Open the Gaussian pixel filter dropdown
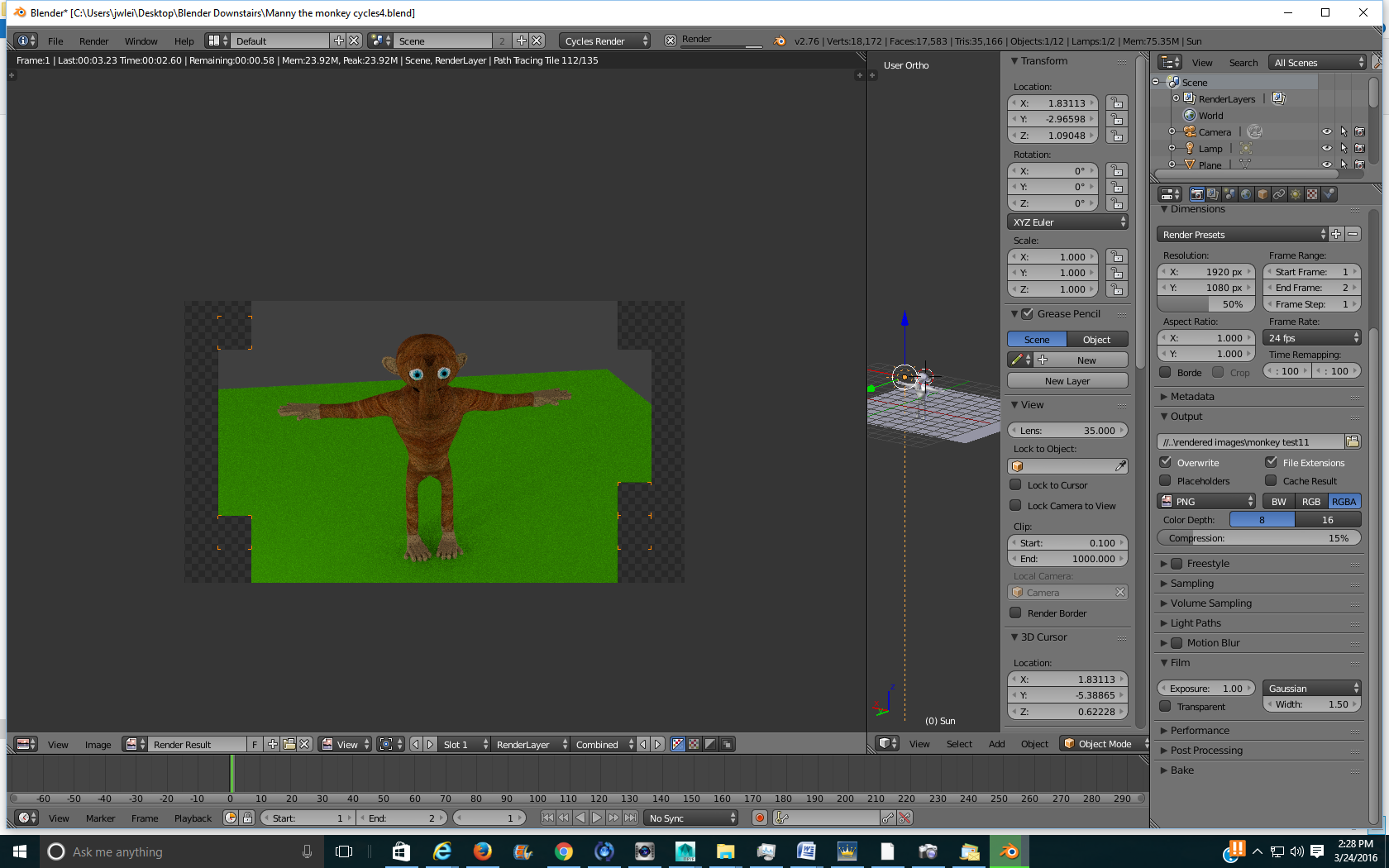The image size is (1389, 868). tap(1312, 688)
